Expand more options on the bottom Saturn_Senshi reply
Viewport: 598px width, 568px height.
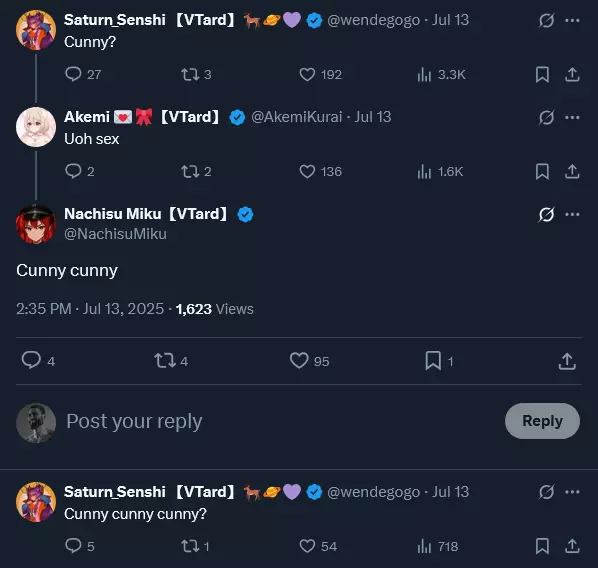[572, 492]
